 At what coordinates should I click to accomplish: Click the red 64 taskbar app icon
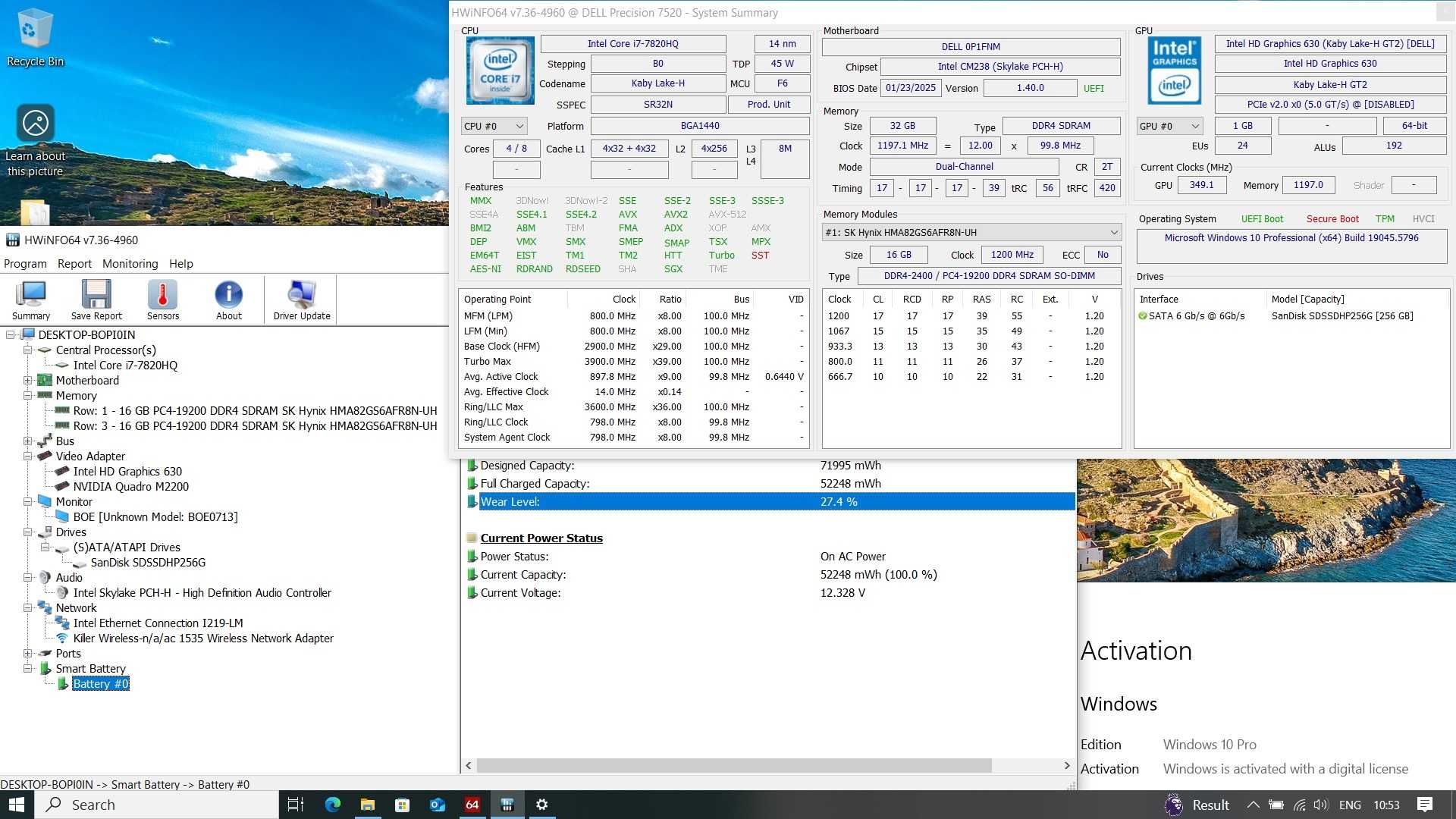coord(472,805)
